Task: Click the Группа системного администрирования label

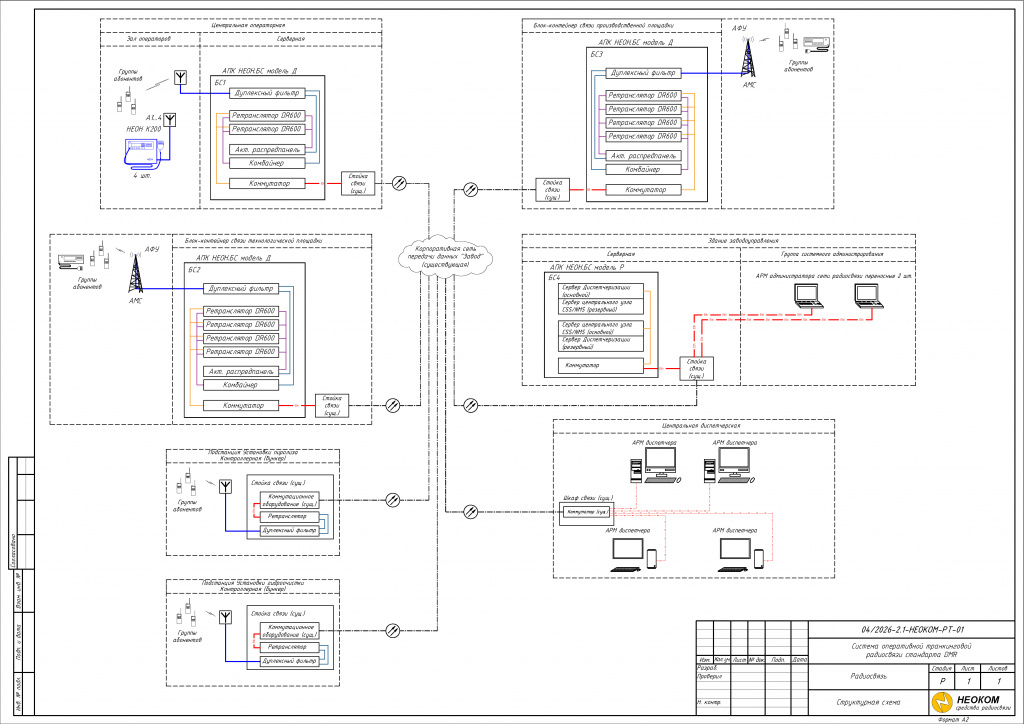Action: tap(832, 255)
